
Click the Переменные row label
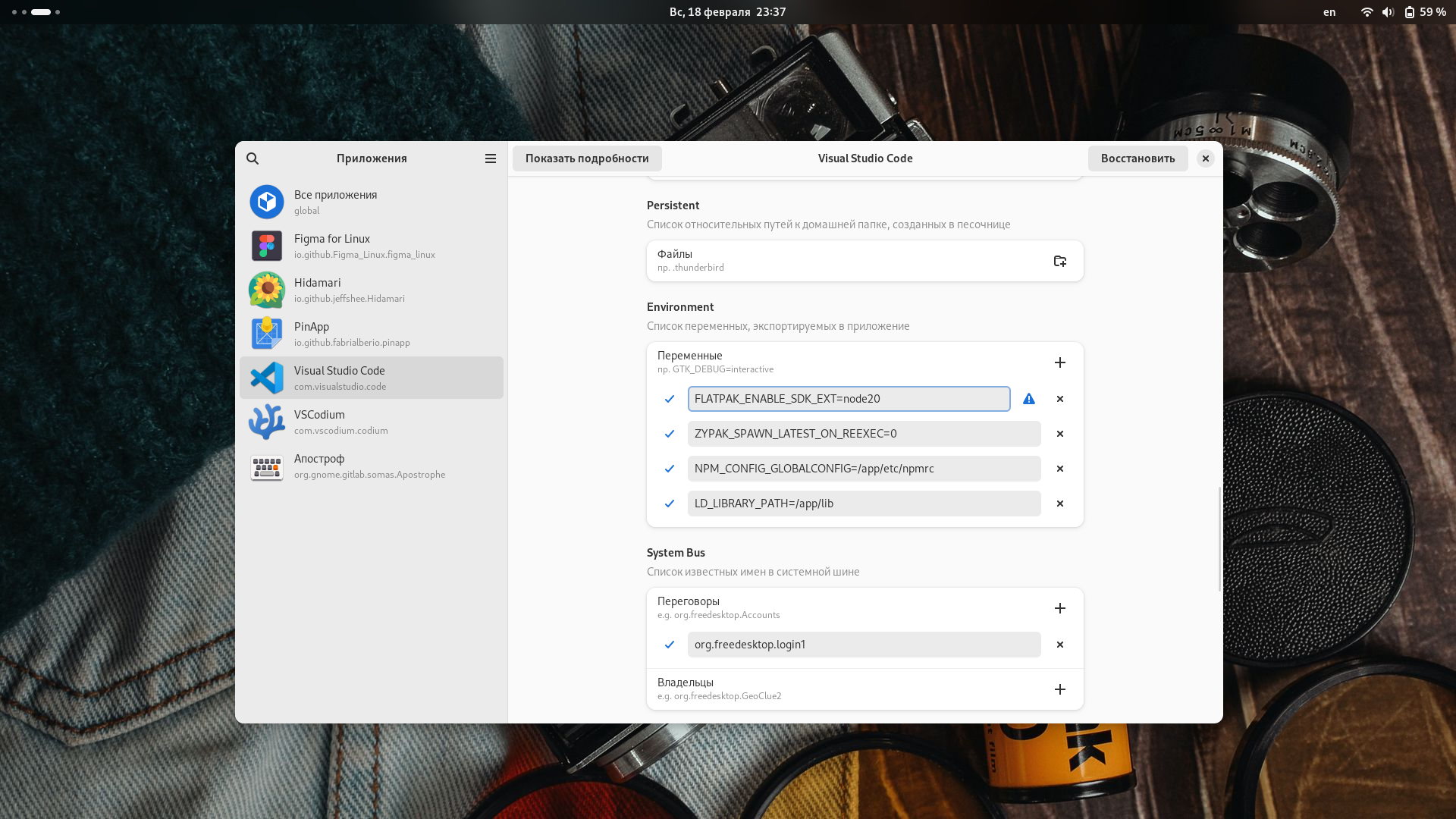pos(689,356)
